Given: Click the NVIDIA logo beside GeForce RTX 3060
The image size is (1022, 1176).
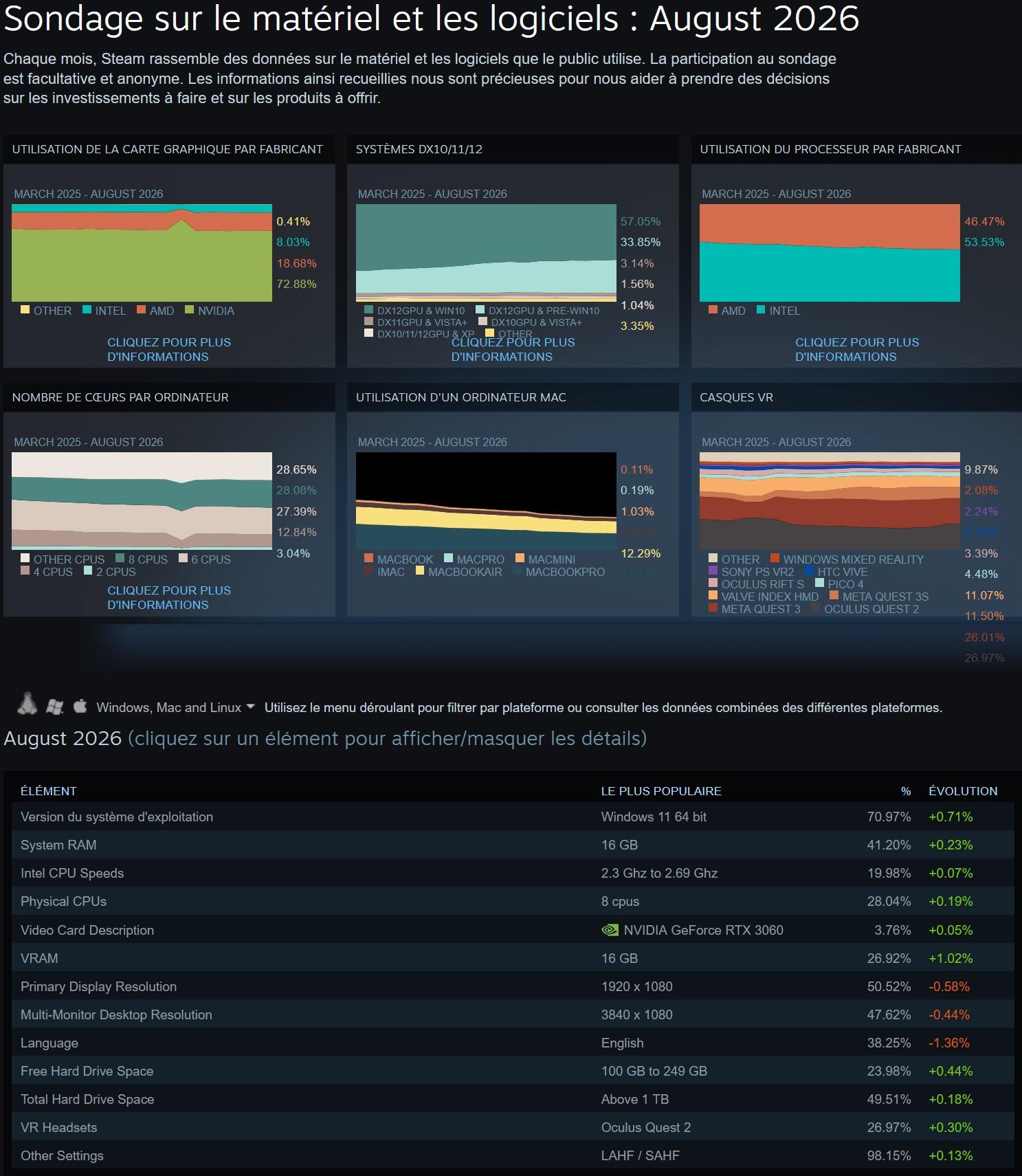Looking at the screenshot, I should pos(610,930).
